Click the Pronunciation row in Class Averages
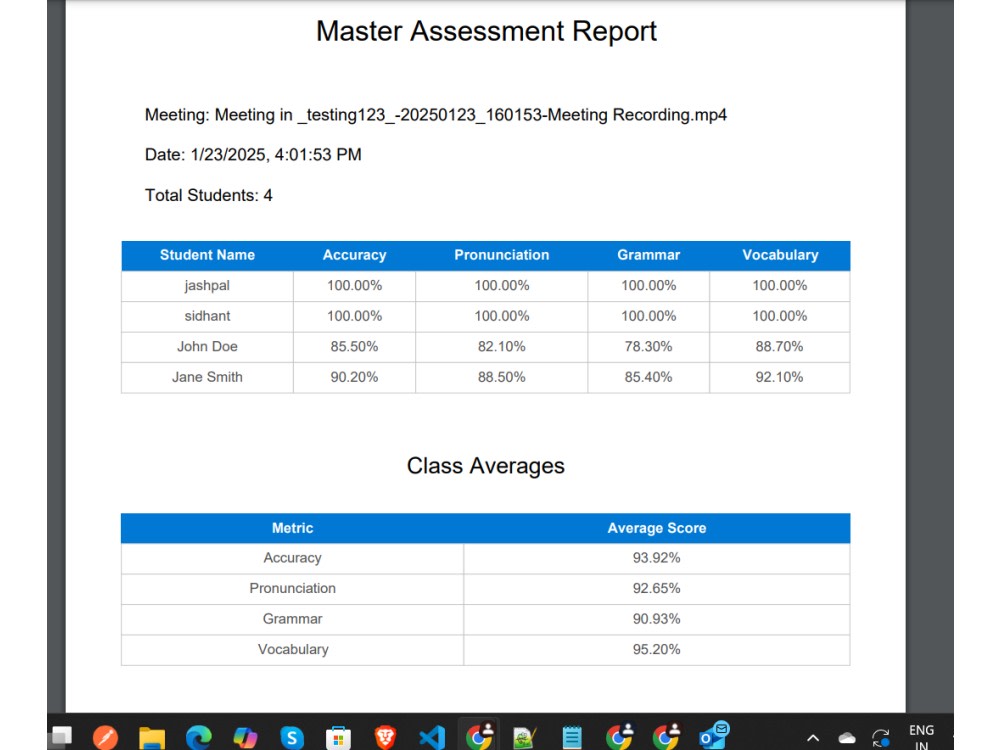This screenshot has height=750, width=1000. pyautogui.click(x=485, y=589)
